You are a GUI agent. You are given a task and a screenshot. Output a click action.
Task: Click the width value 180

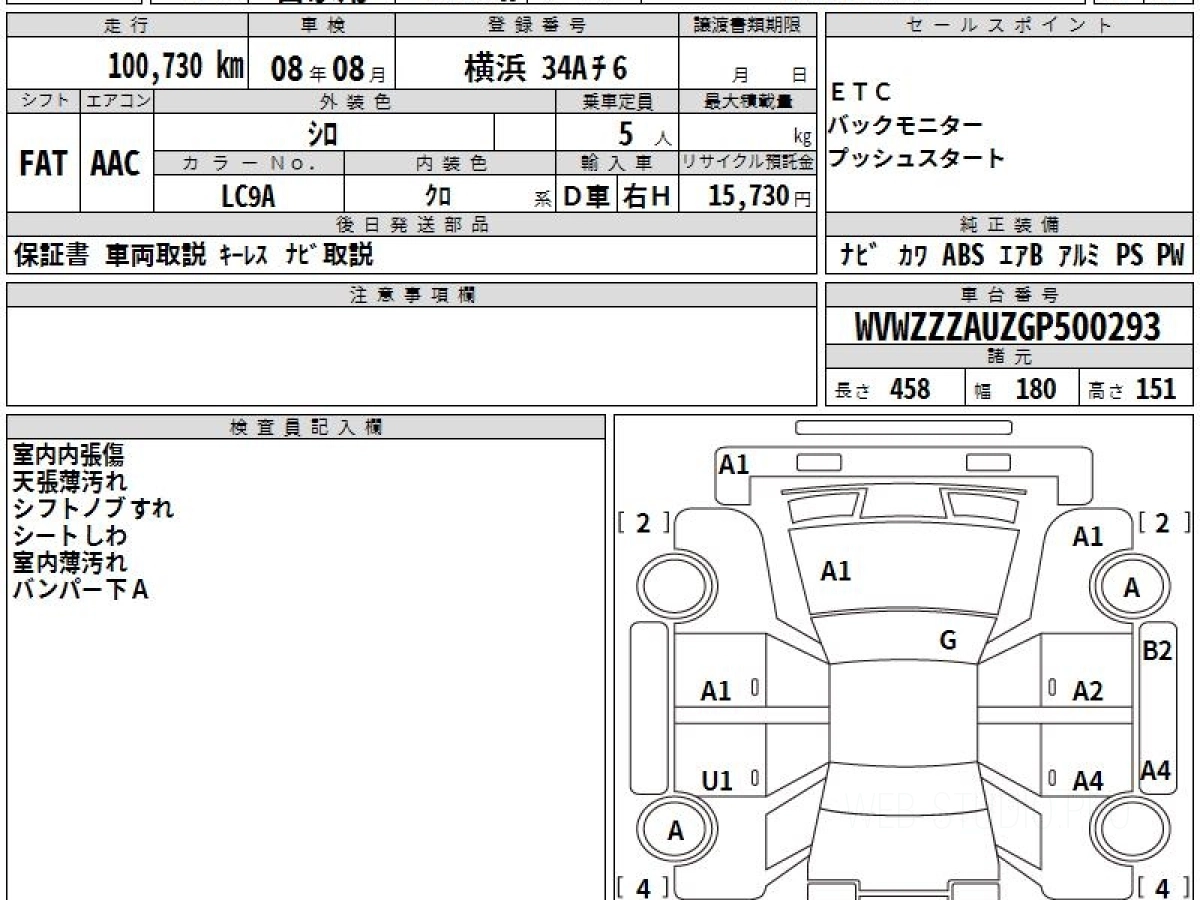point(1036,389)
